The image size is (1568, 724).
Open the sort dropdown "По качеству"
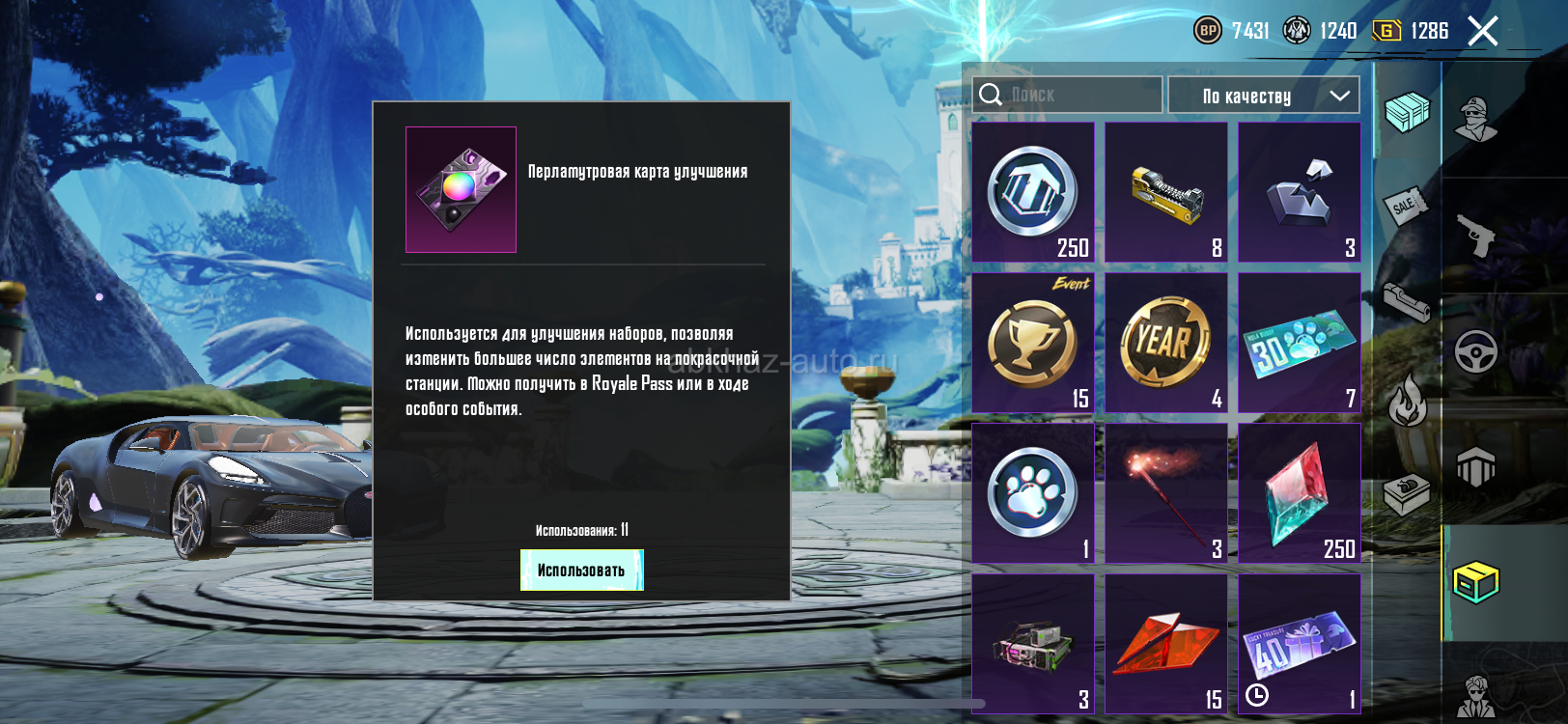(1264, 96)
